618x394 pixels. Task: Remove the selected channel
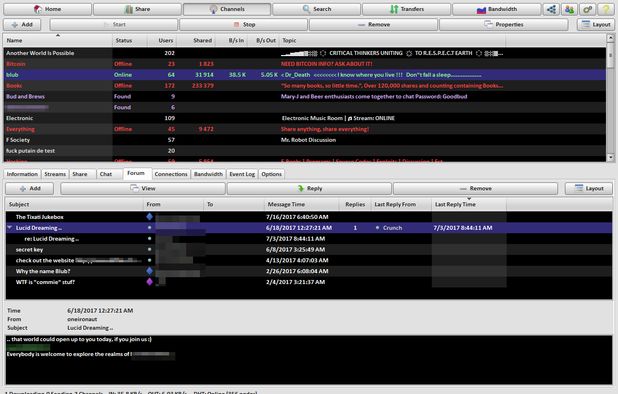click(374, 24)
